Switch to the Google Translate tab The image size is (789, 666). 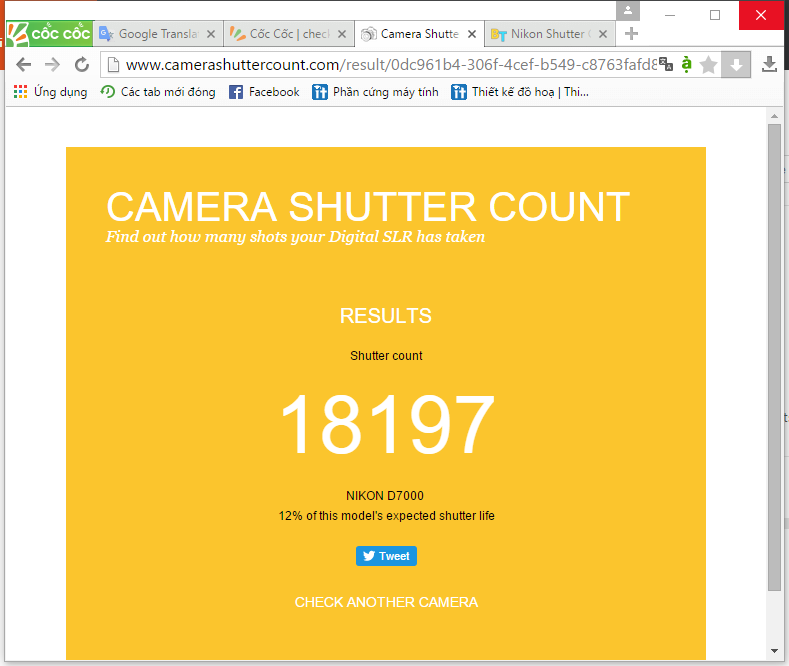pos(158,34)
